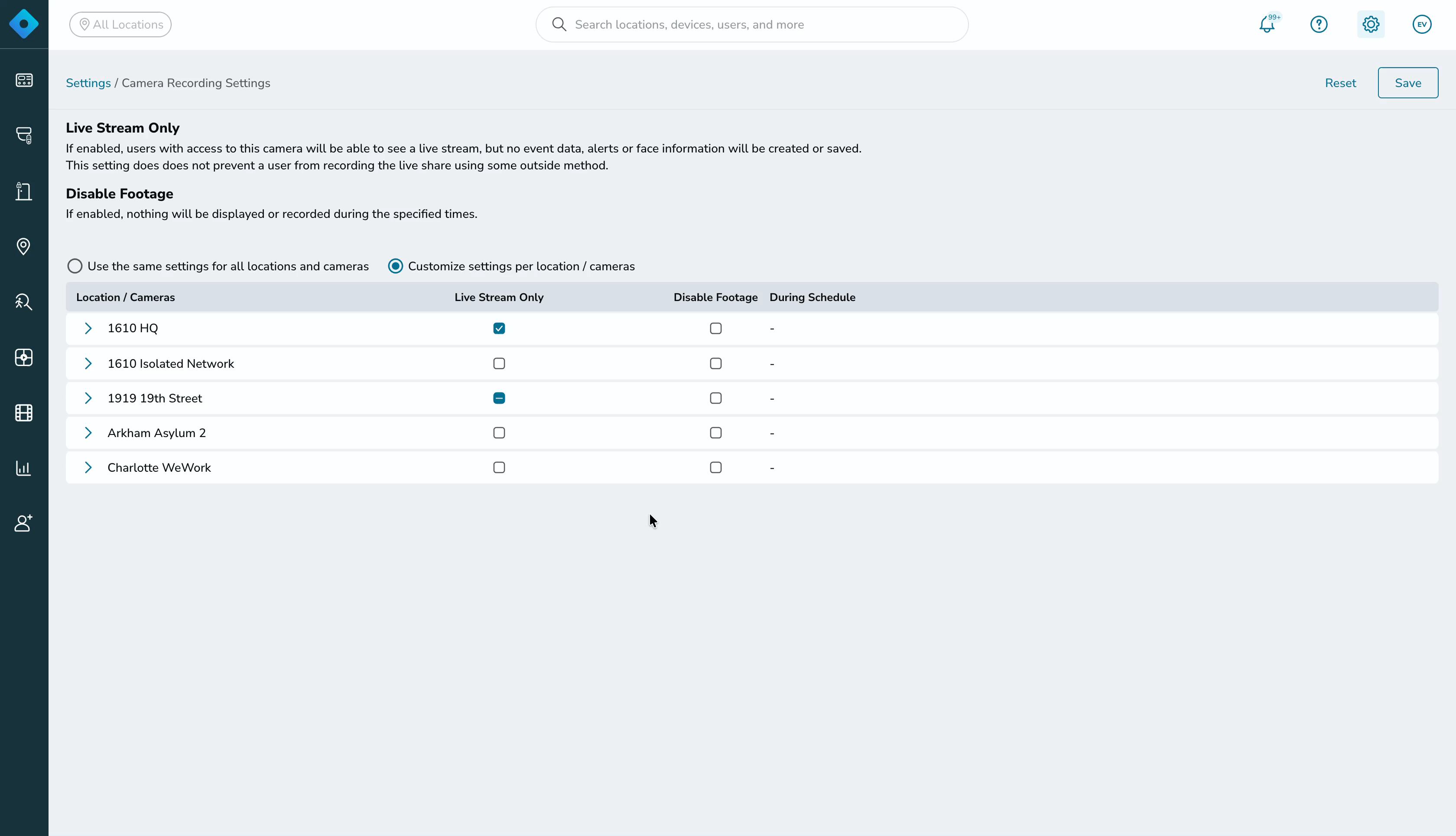Go to Settings breadcrumb link
This screenshot has width=1456, height=836.
(x=88, y=83)
